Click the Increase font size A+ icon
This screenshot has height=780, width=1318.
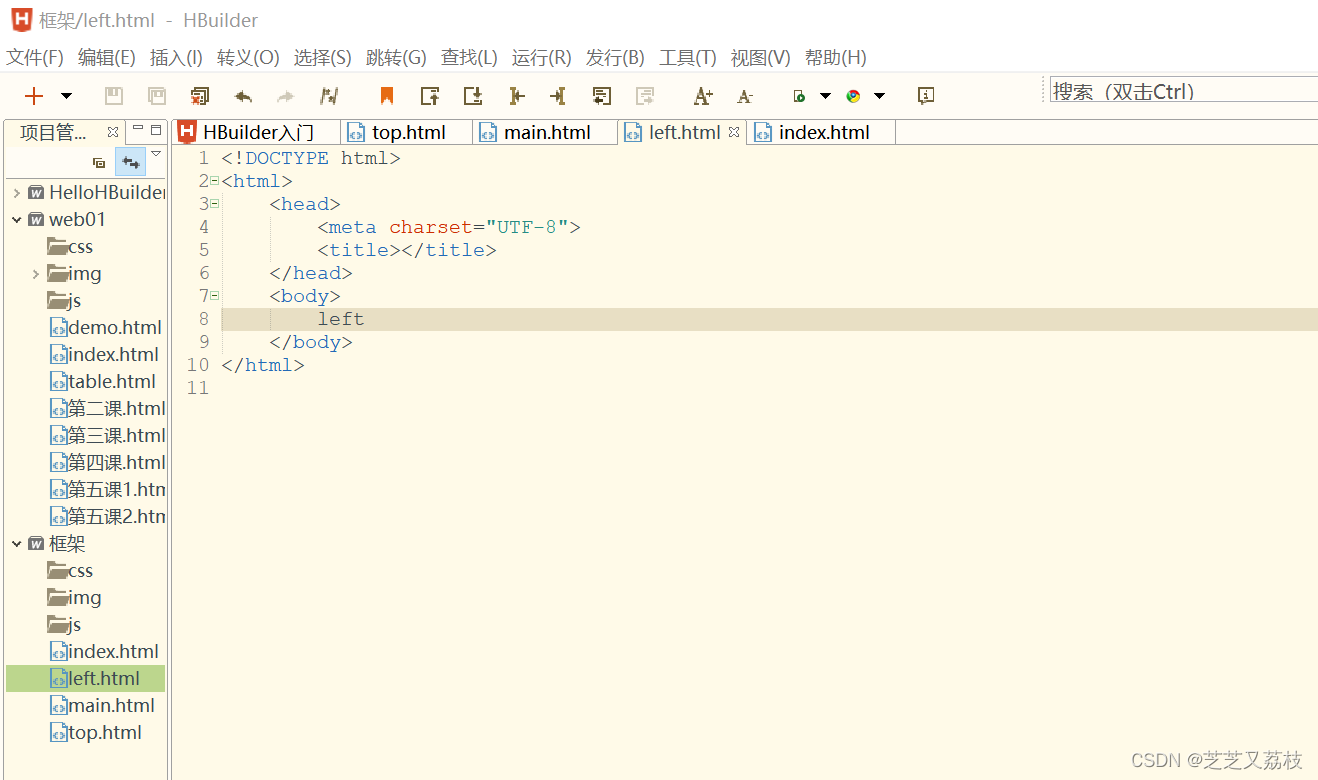[703, 96]
